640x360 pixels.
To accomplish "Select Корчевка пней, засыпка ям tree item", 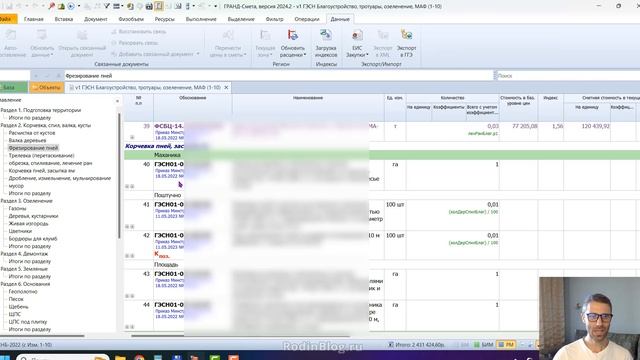I will coord(42,171).
